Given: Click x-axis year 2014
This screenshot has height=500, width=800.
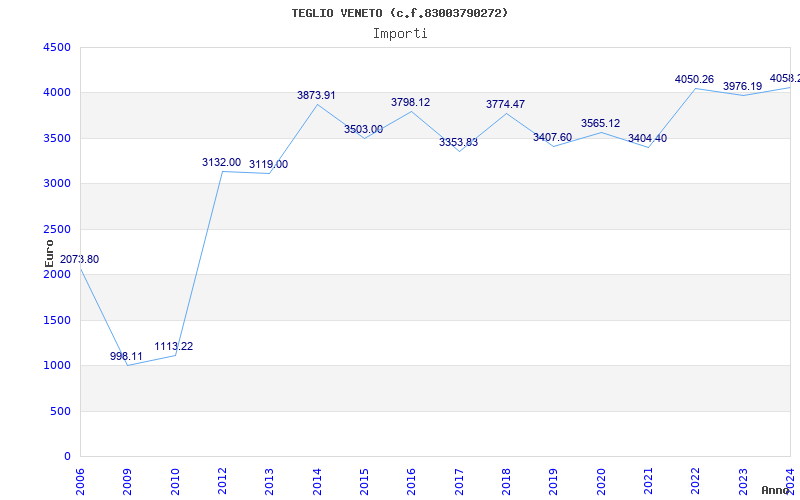Looking at the screenshot, I should click(x=317, y=482).
